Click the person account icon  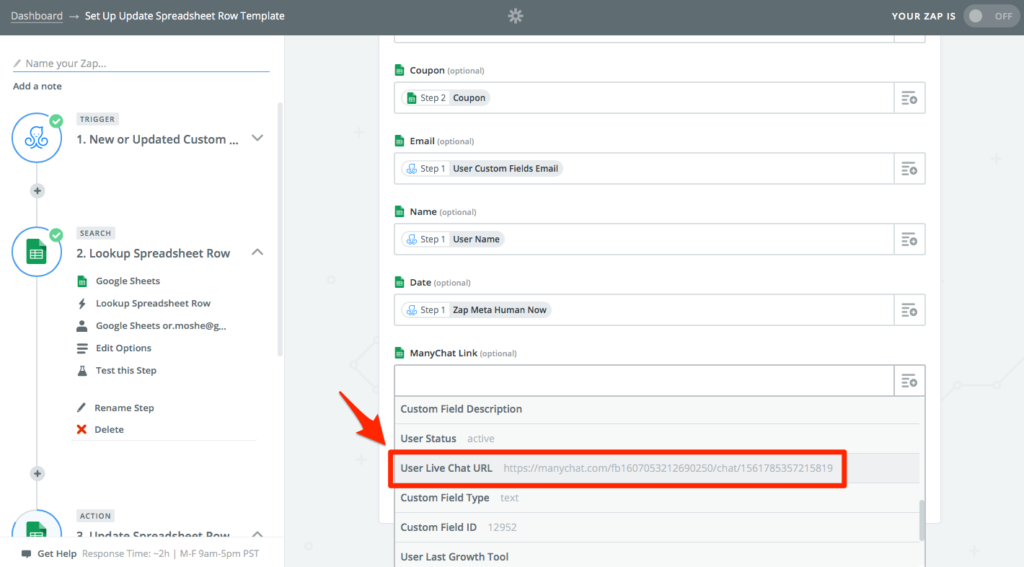click(82, 325)
